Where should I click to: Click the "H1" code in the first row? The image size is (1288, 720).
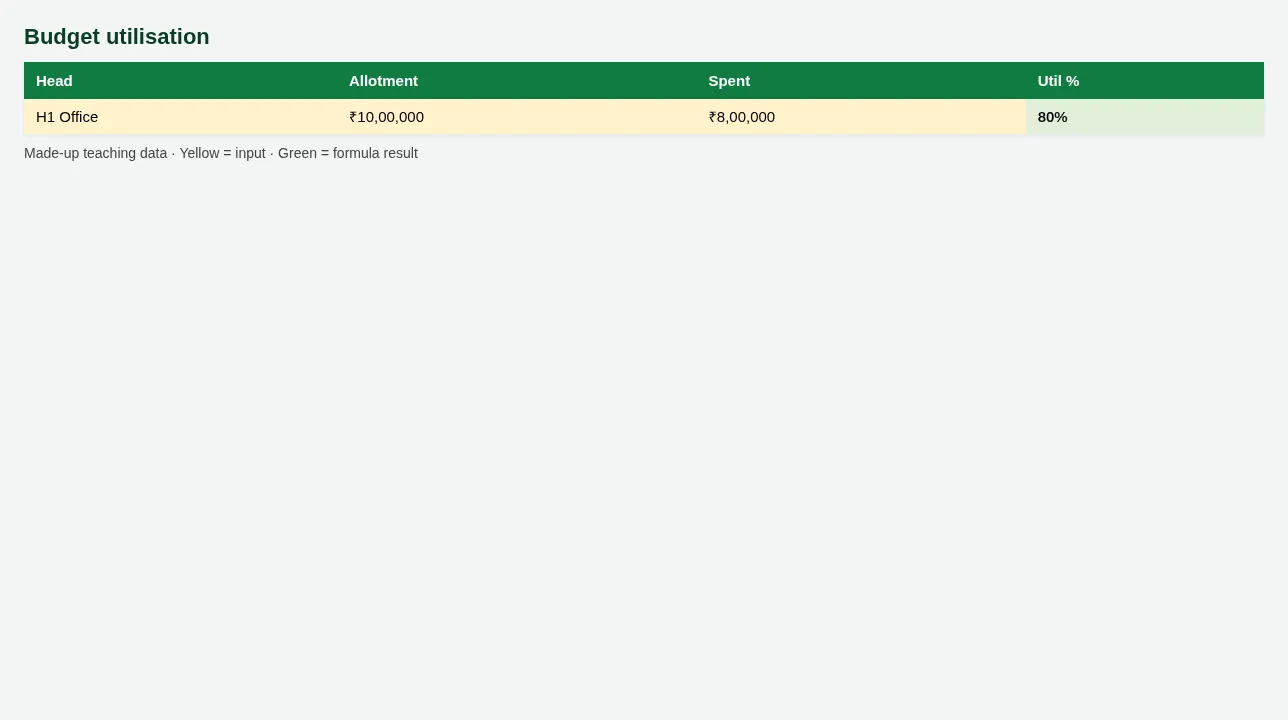(x=45, y=117)
